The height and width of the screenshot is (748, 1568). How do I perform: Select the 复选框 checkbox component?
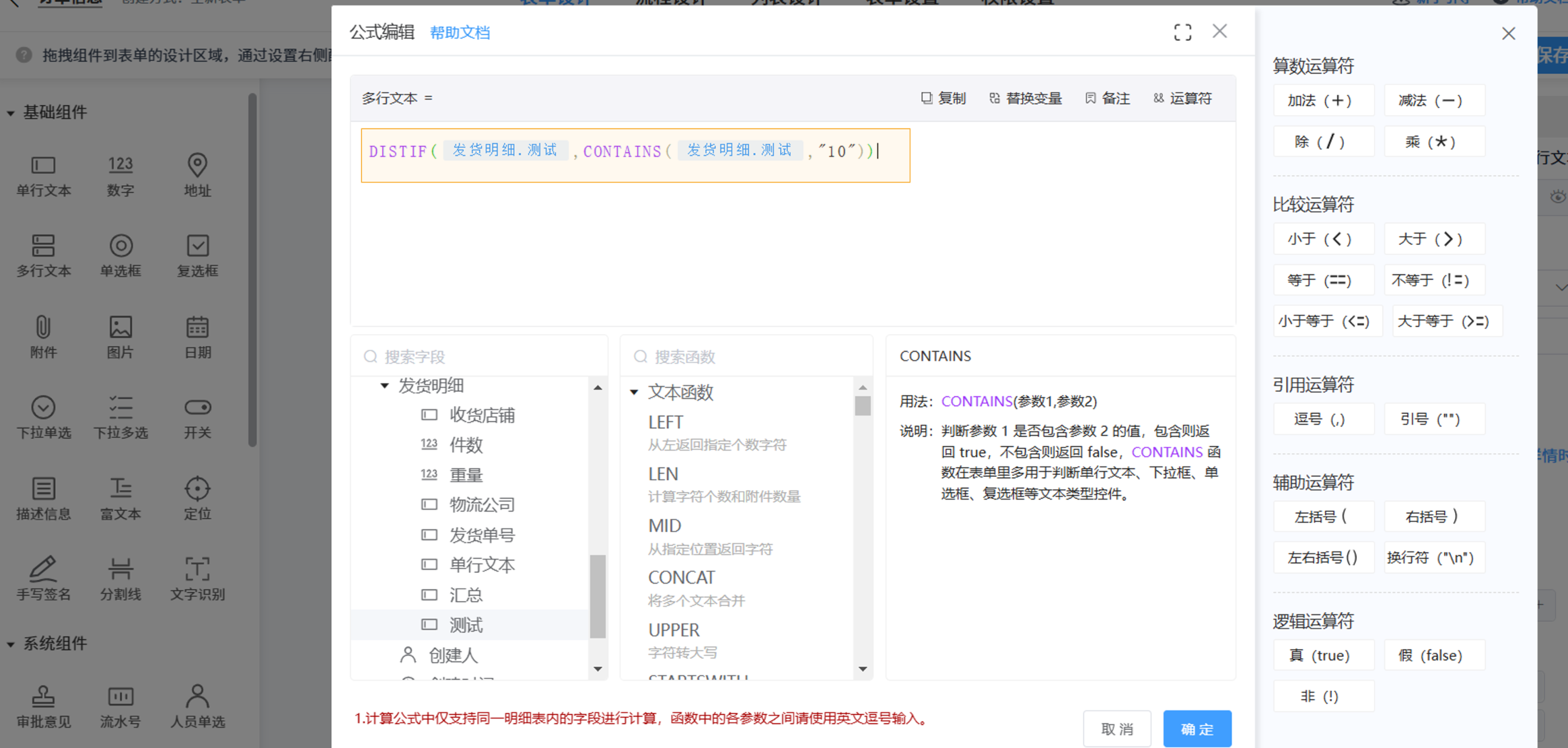[x=197, y=256]
